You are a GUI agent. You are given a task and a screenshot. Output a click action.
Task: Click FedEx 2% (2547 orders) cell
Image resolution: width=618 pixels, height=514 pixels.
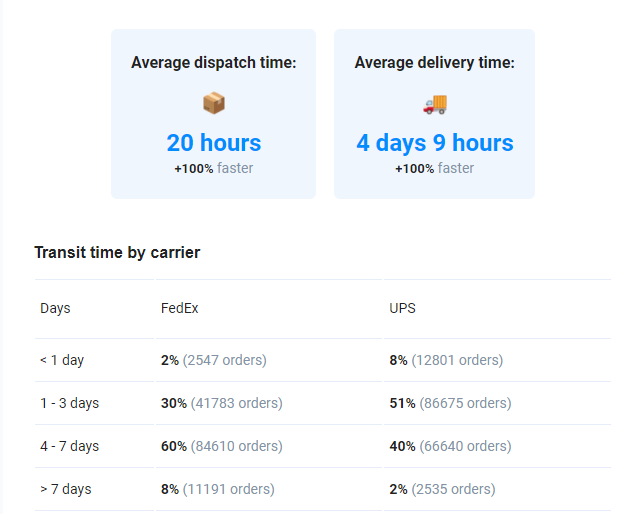(x=214, y=360)
